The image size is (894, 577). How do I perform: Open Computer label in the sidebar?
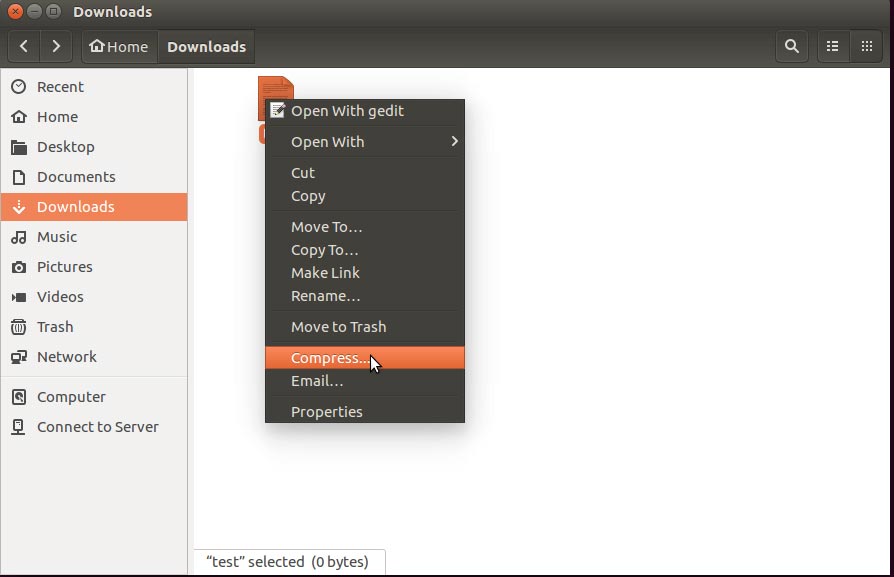tap(71, 397)
